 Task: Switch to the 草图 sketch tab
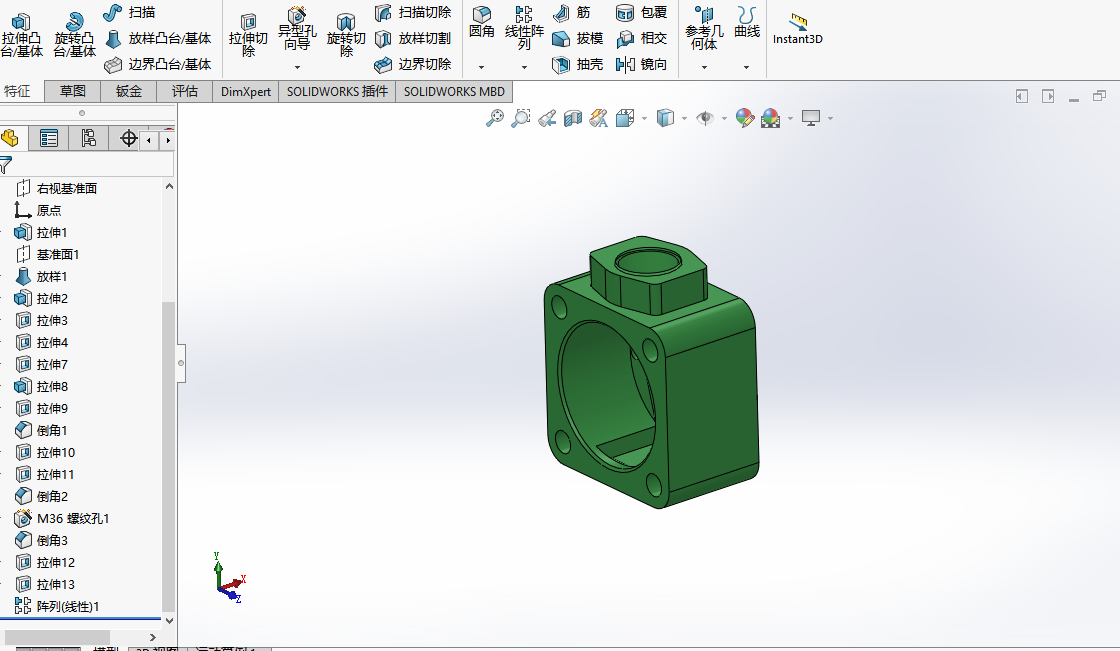[72, 91]
